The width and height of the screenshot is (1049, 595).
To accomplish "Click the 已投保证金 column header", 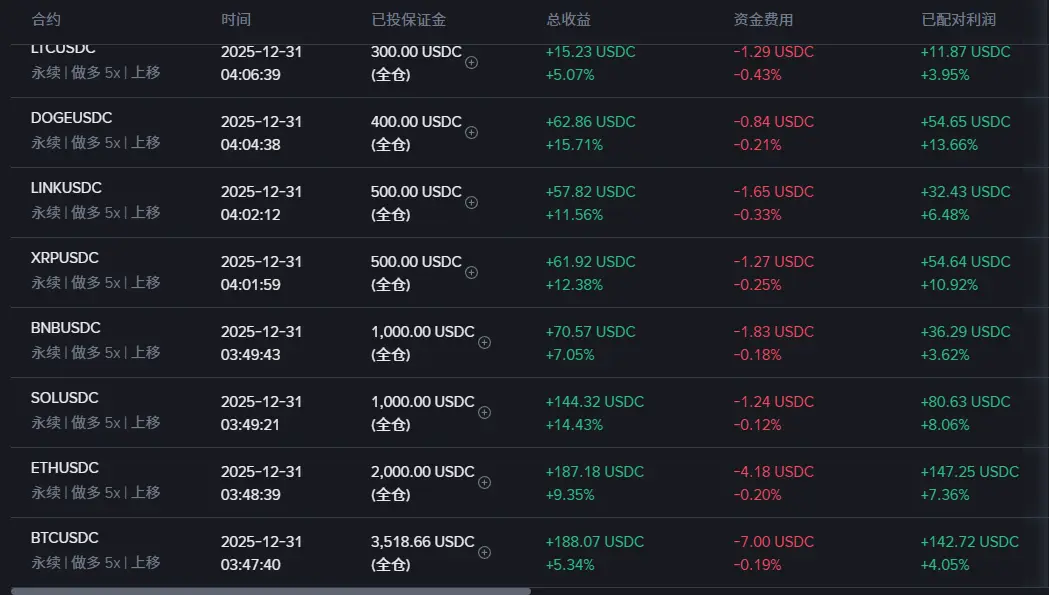I will 409,20.
